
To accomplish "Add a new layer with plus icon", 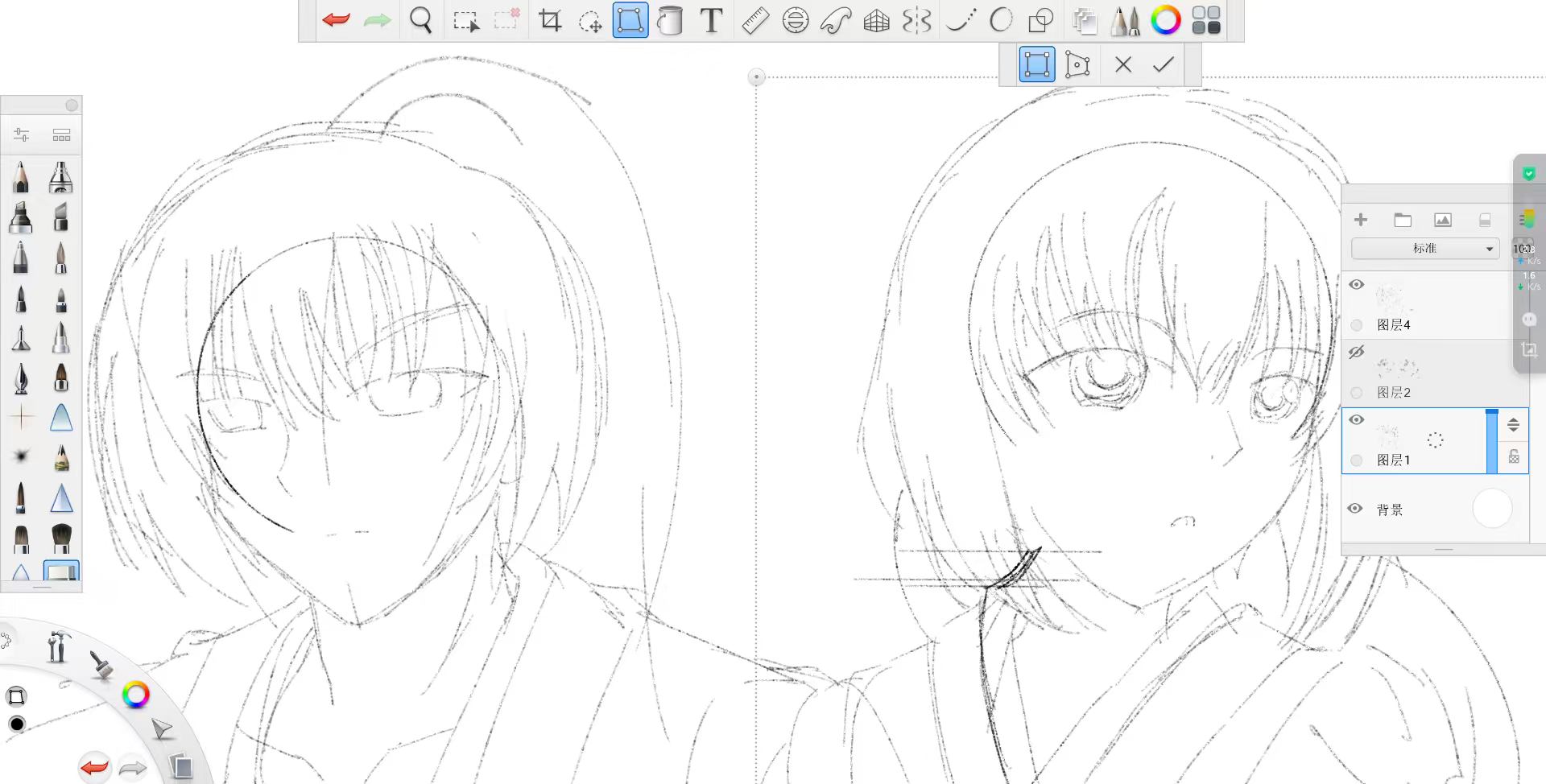I will click(1361, 220).
